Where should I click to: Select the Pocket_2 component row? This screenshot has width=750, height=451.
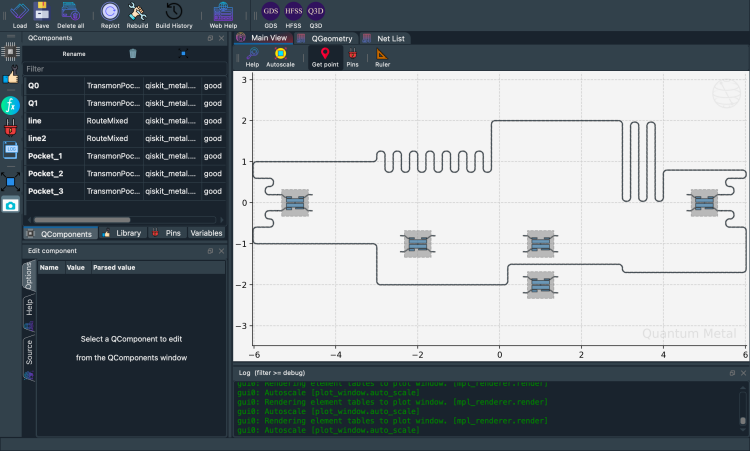(125, 174)
